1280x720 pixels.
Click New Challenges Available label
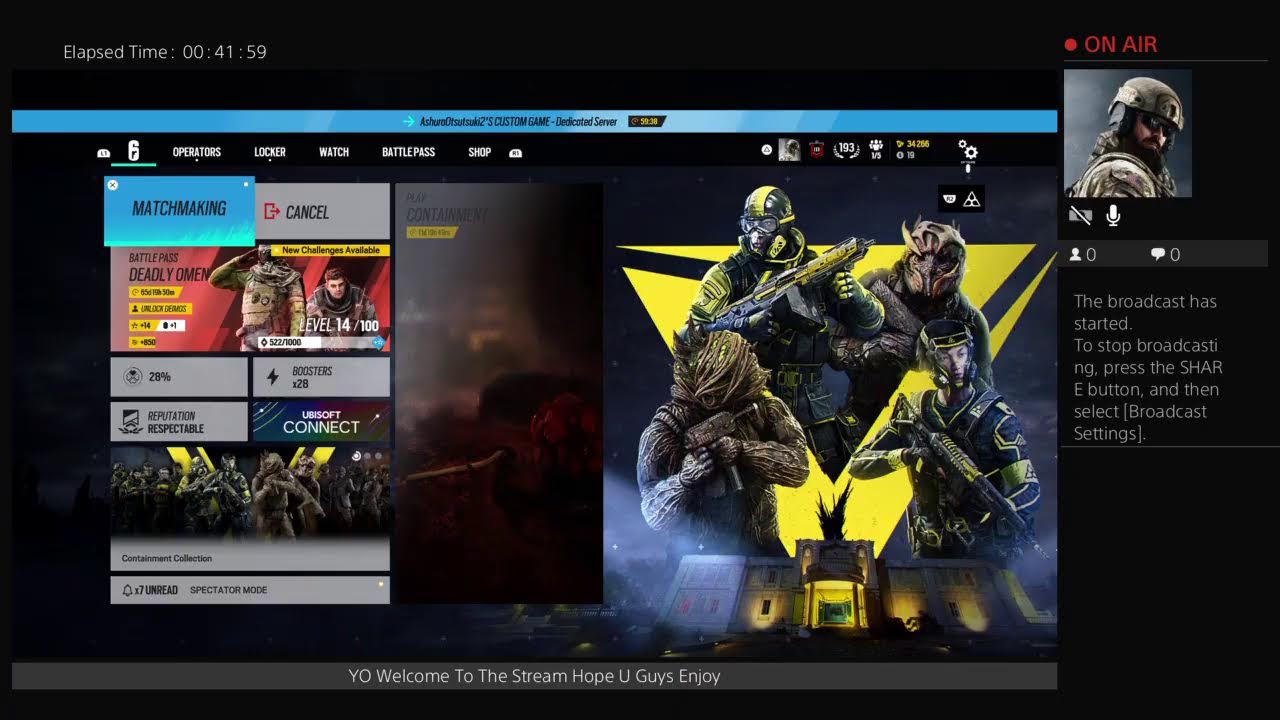click(330, 250)
